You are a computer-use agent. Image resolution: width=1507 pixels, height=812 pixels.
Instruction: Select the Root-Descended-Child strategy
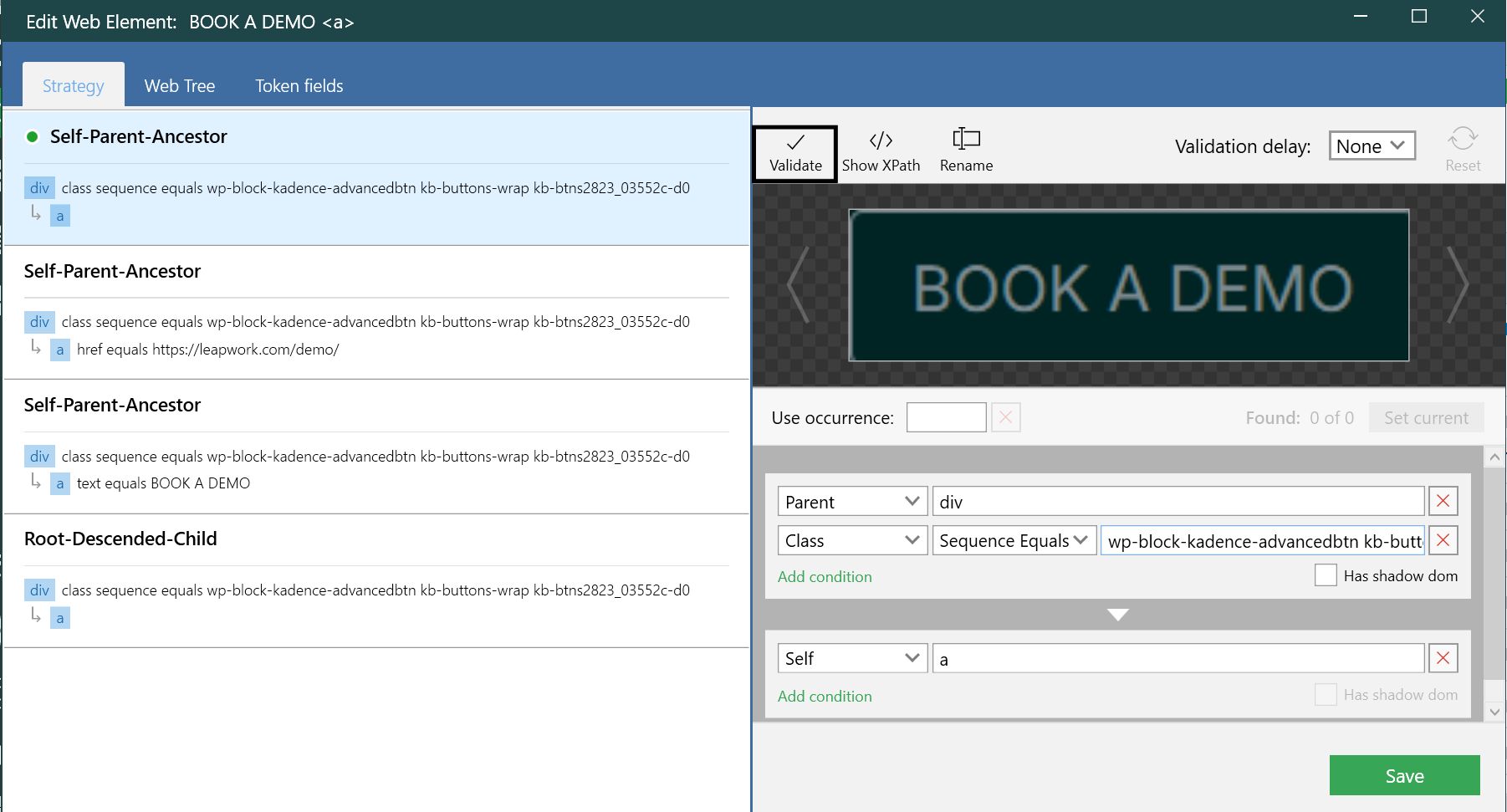pos(376,581)
